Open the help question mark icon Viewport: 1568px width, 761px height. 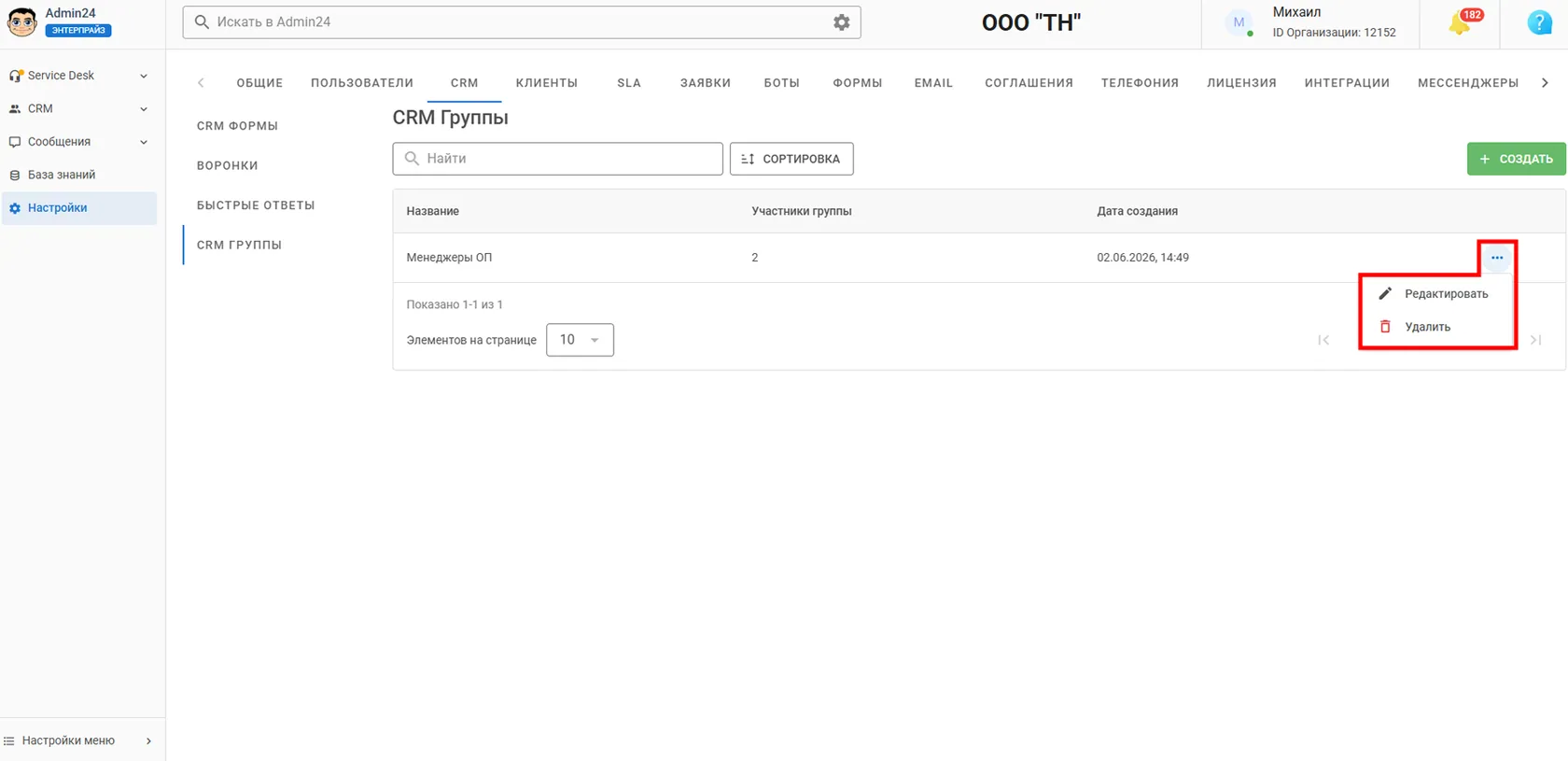click(x=1539, y=22)
